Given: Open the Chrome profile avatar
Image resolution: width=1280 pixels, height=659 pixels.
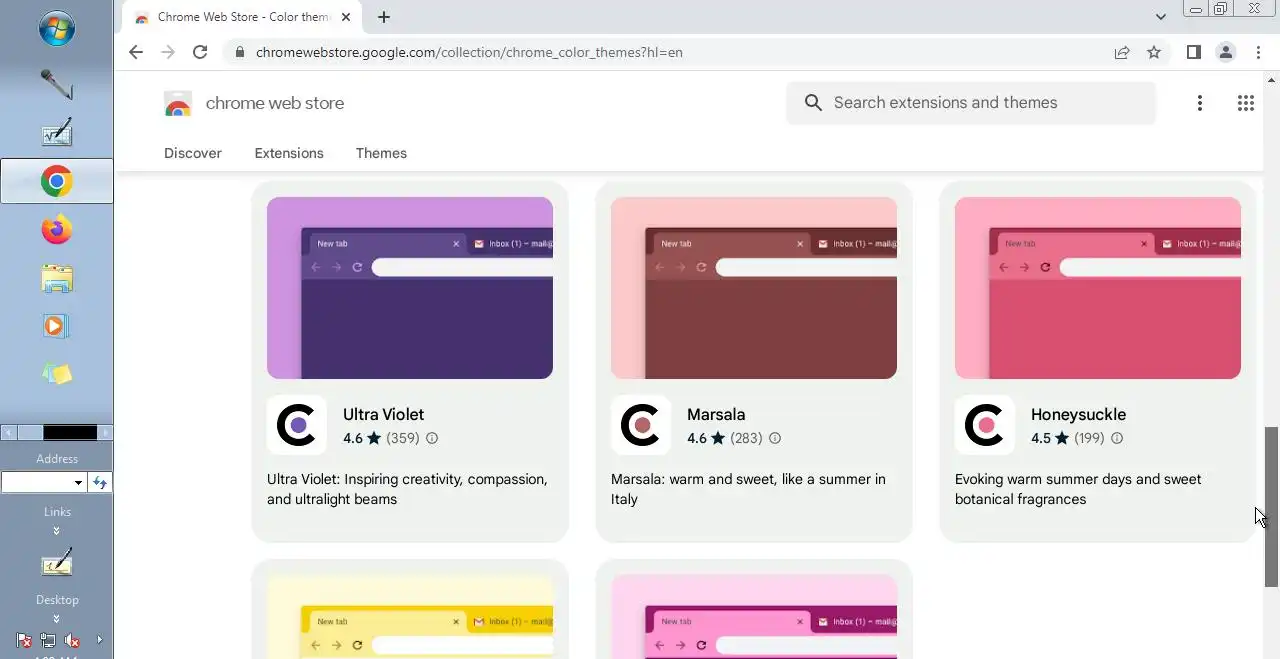Looking at the screenshot, I should [1226, 52].
